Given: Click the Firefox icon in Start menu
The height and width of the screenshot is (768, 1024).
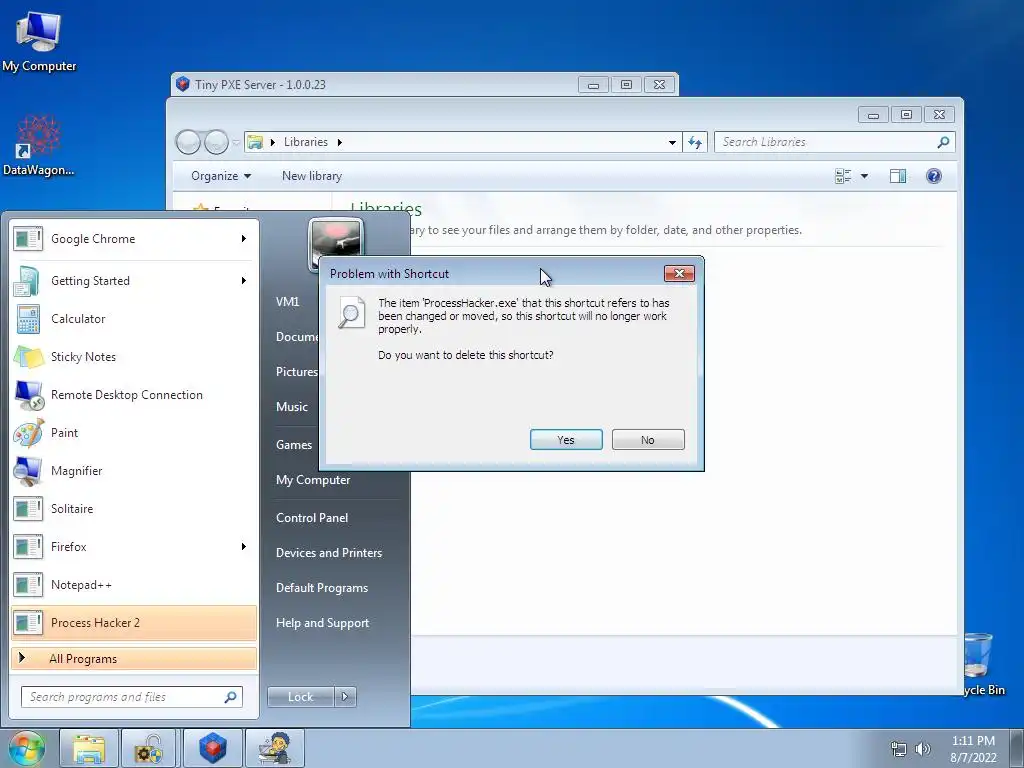Looking at the screenshot, I should click(28, 547).
